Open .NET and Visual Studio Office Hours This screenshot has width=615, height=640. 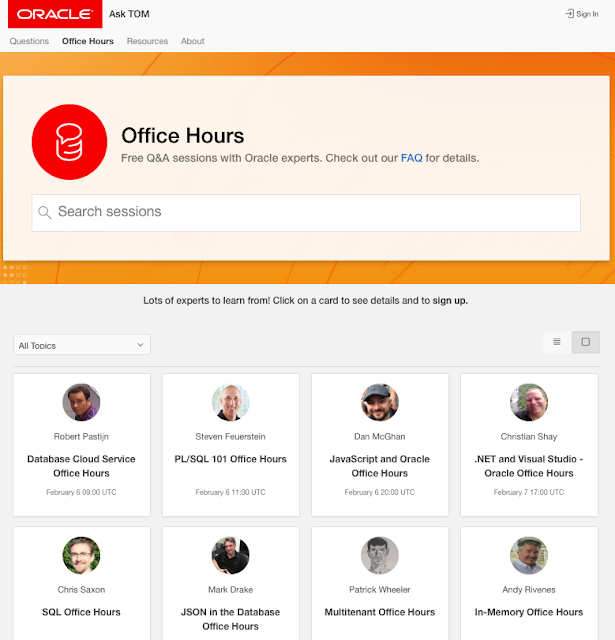point(529,466)
